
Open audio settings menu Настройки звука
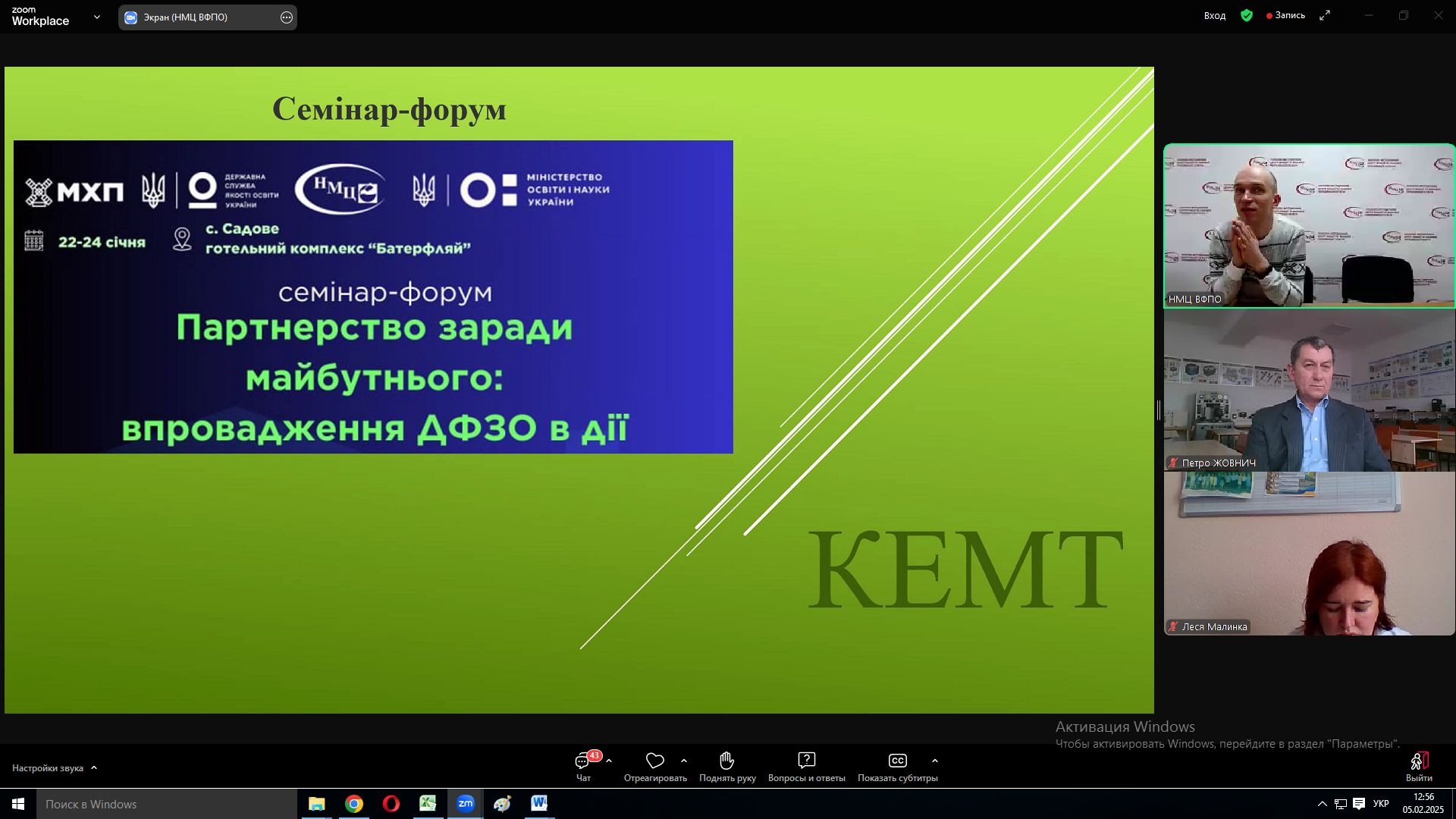click(x=55, y=768)
